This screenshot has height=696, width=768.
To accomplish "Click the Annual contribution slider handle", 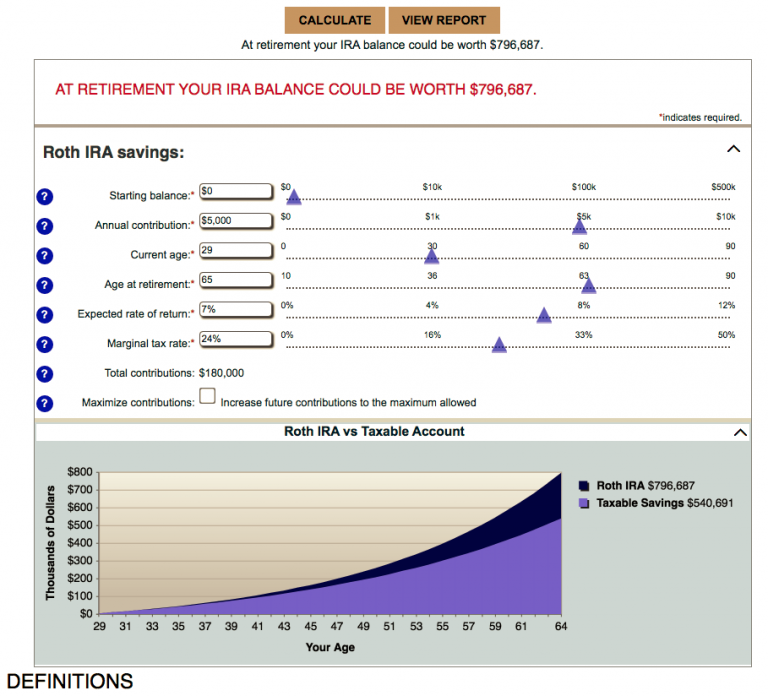I will 579,227.
